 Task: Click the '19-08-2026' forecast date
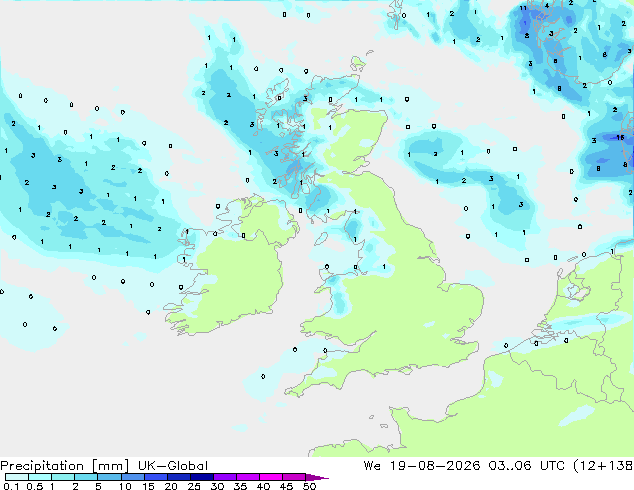435,466
